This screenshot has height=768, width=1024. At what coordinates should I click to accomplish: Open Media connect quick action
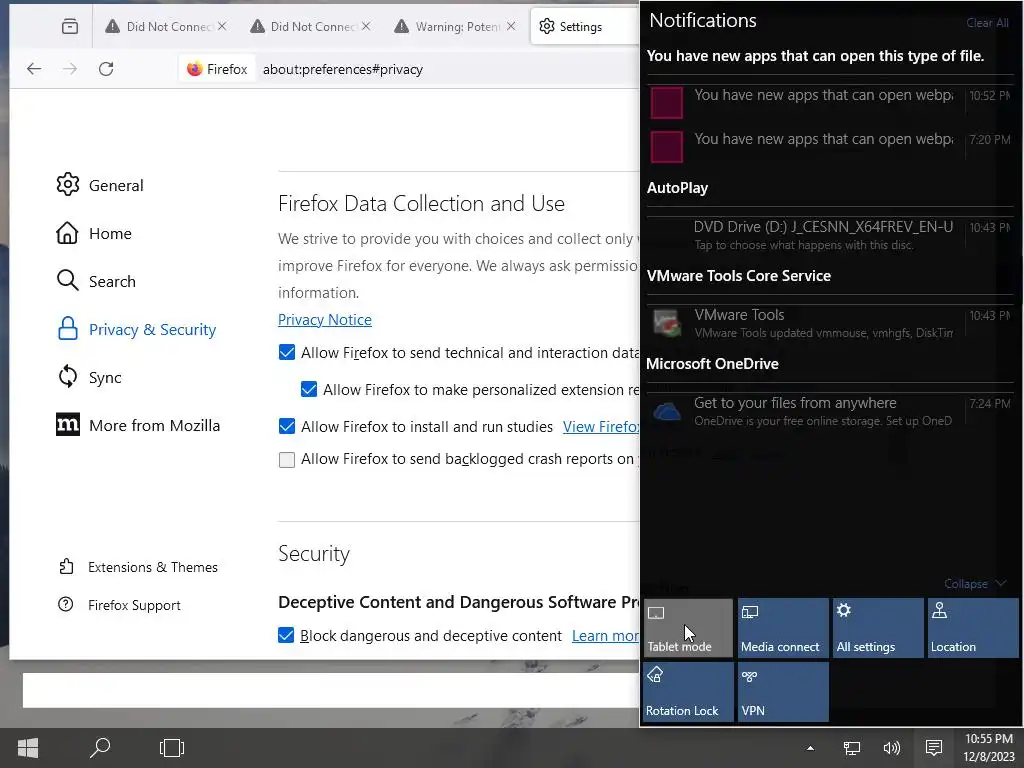coord(782,628)
